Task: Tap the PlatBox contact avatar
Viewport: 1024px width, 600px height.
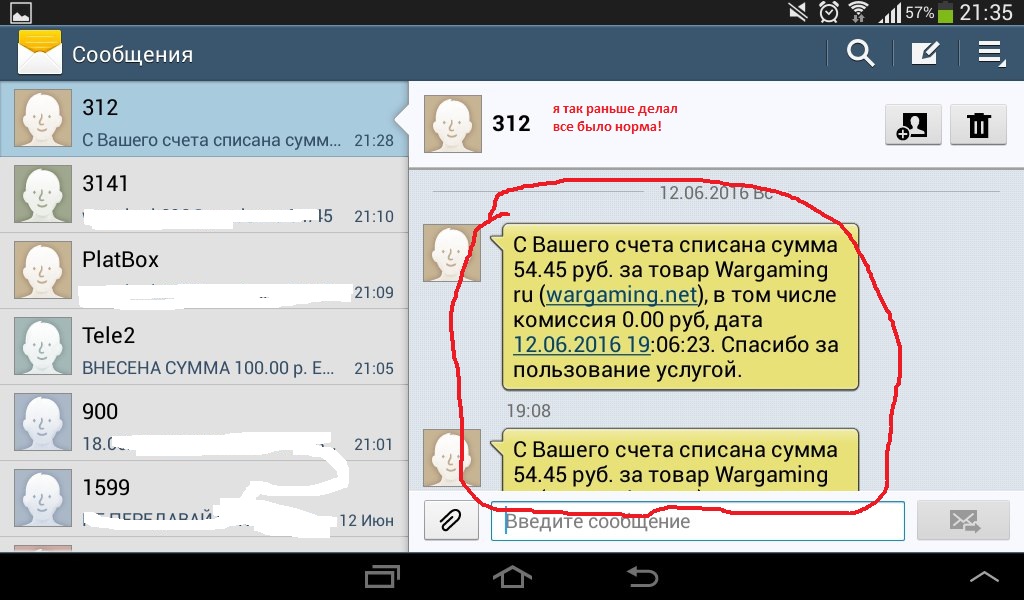Action: 43,270
